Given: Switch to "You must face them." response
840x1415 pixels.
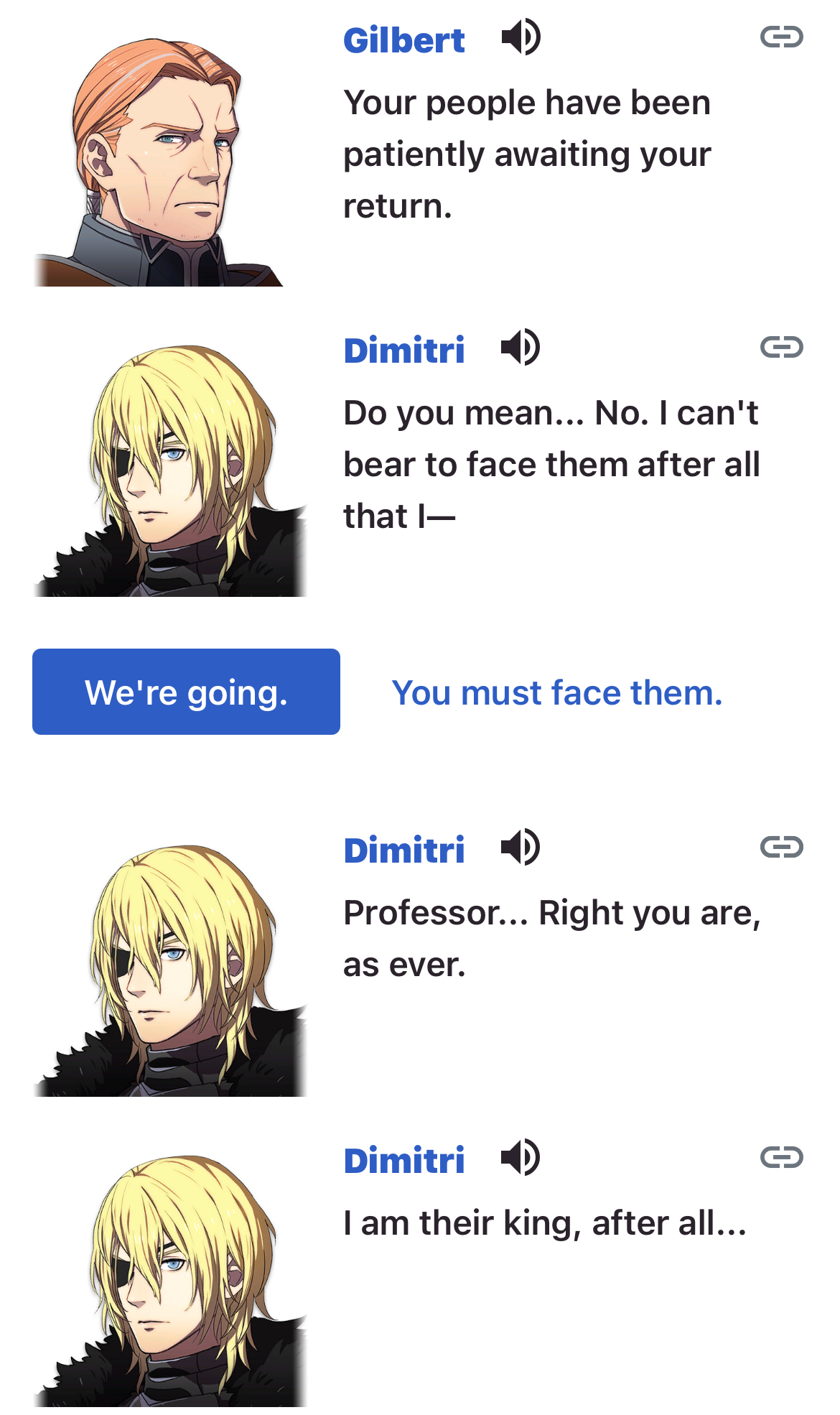Looking at the screenshot, I should 557,693.
